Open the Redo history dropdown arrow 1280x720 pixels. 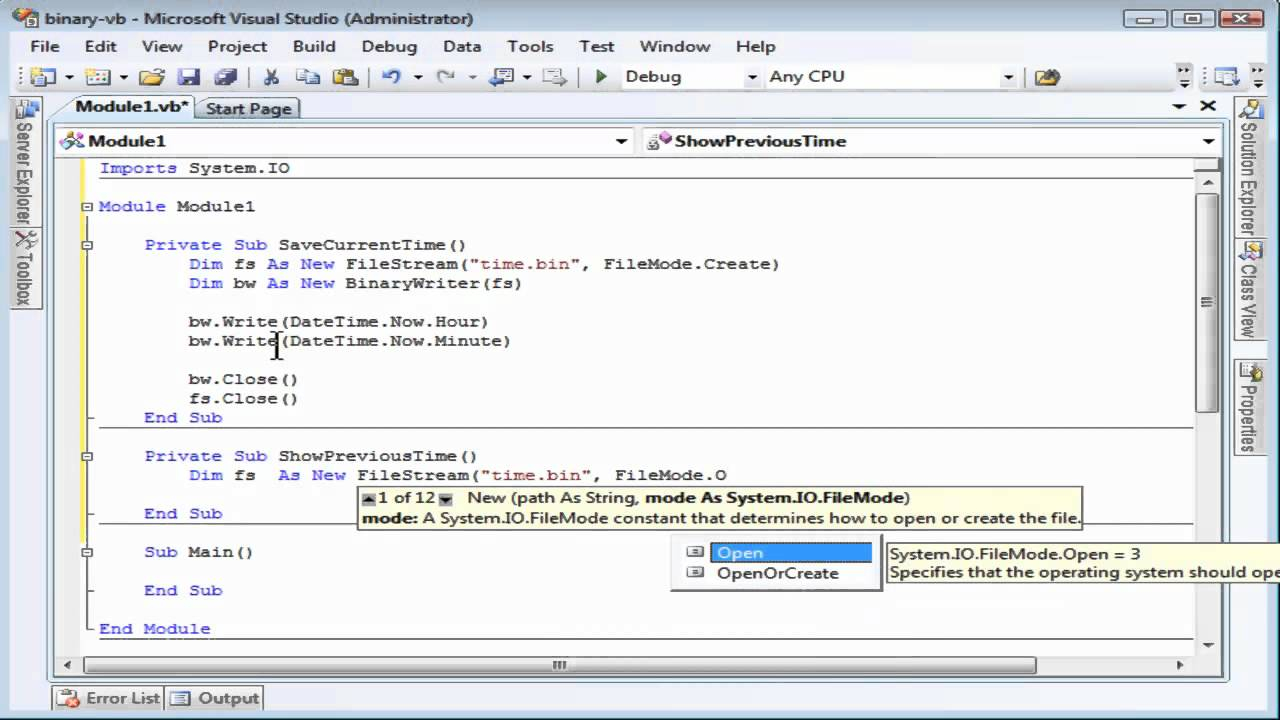pyautogui.click(x=472, y=77)
